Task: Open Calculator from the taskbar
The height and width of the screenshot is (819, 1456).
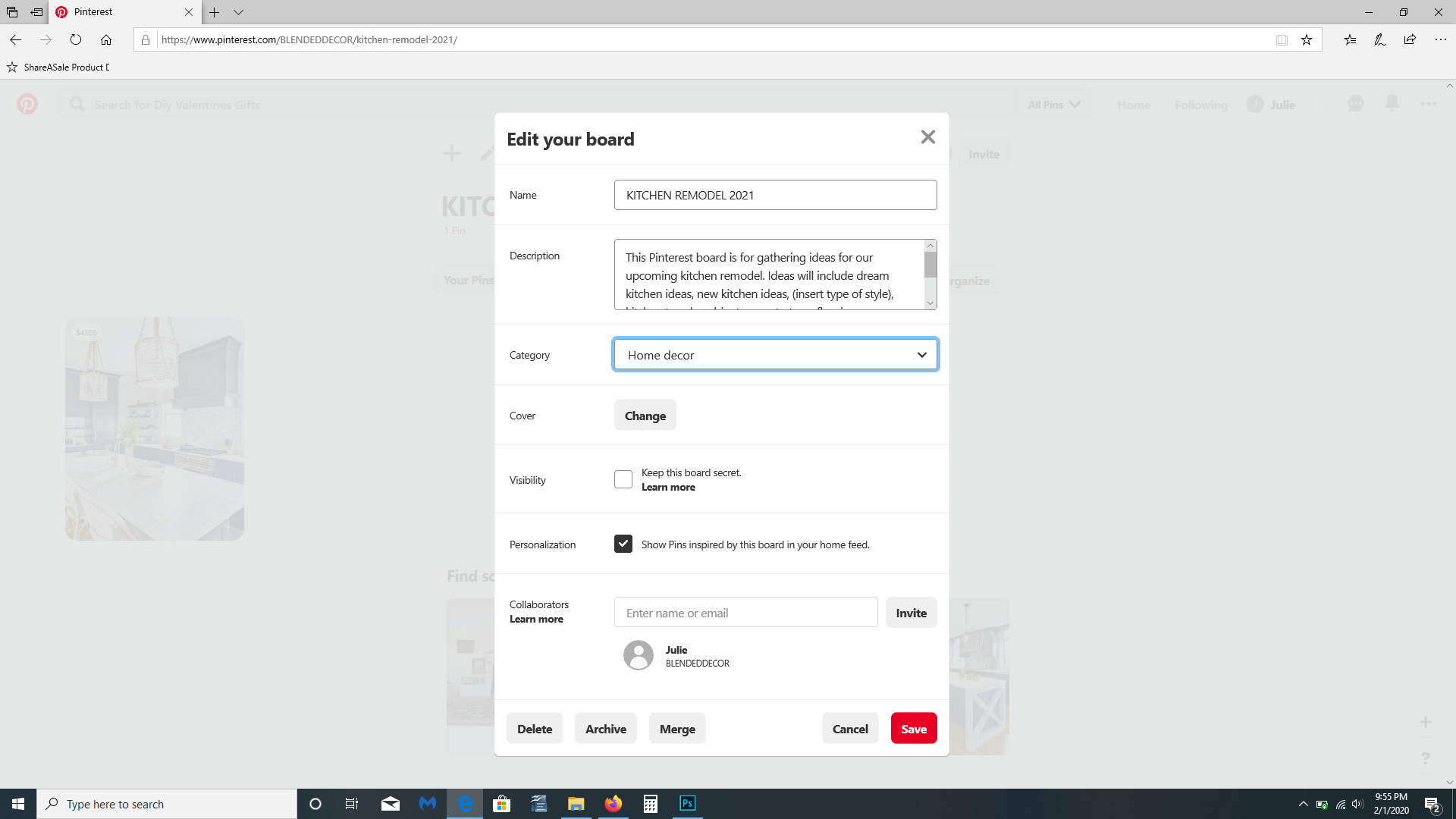Action: pyautogui.click(x=650, y=803)
